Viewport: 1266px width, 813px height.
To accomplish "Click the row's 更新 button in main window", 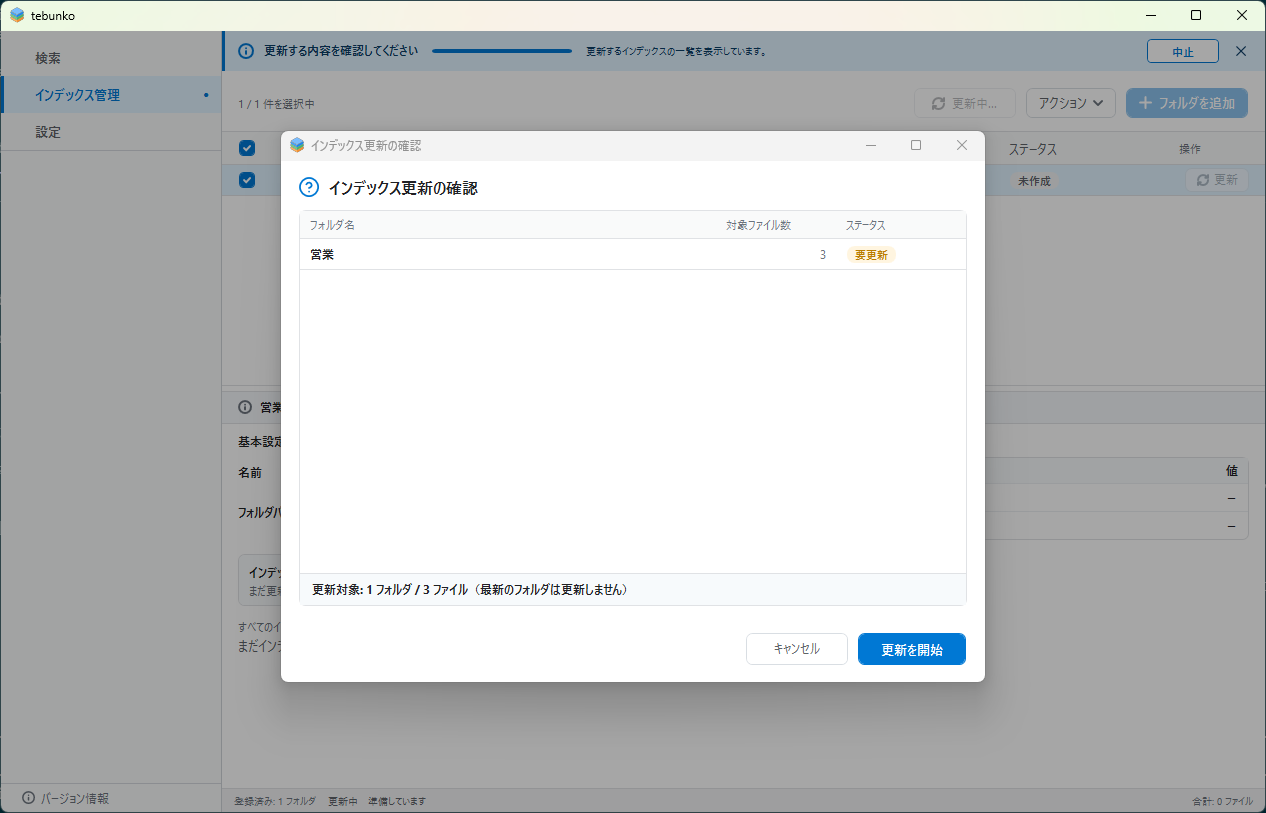I will [x=1217, y=180].
